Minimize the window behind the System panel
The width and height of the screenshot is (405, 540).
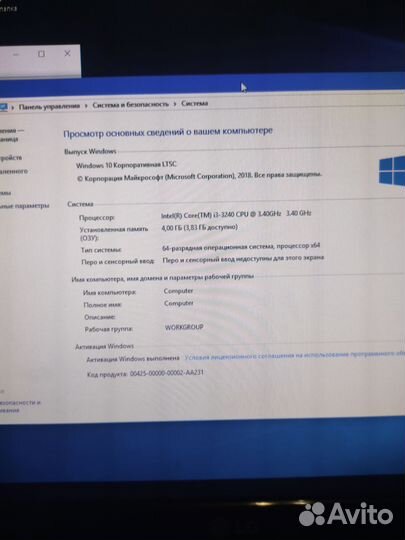tap(16, 54)
